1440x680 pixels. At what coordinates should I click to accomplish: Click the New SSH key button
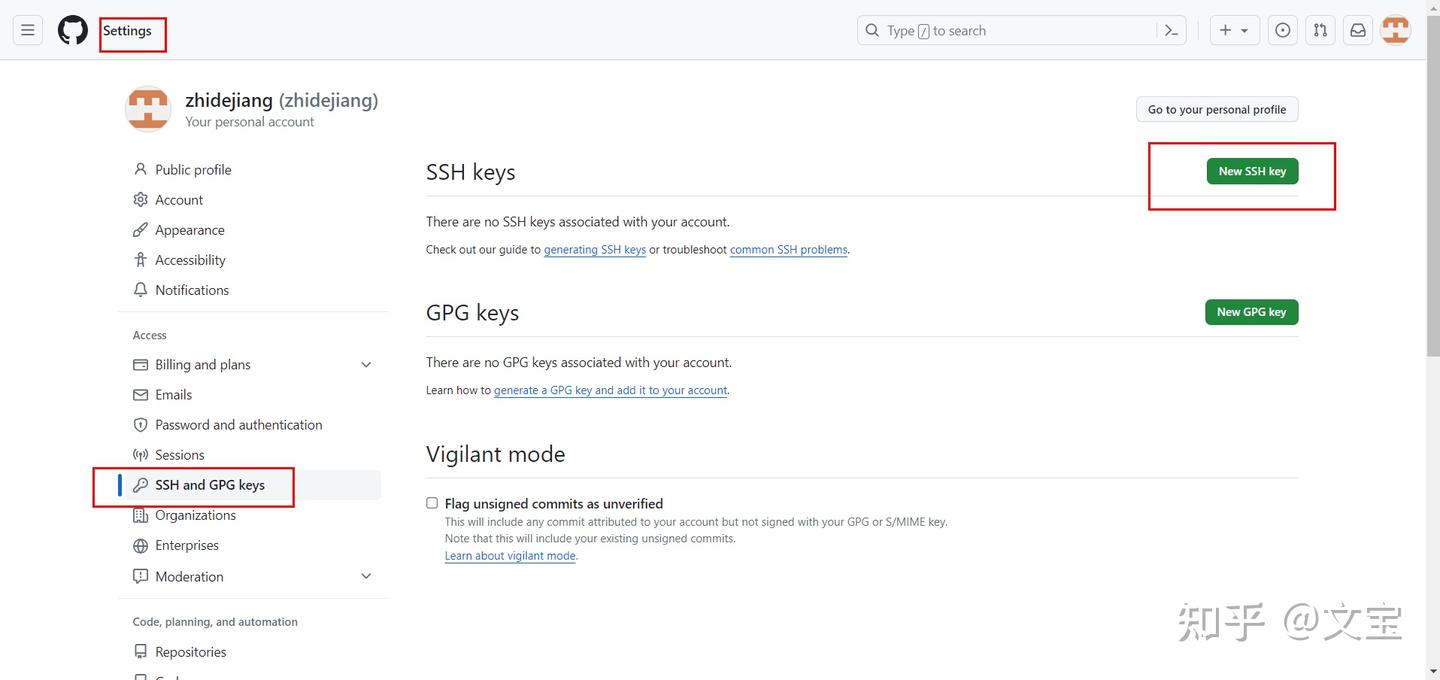(1252, 172)
